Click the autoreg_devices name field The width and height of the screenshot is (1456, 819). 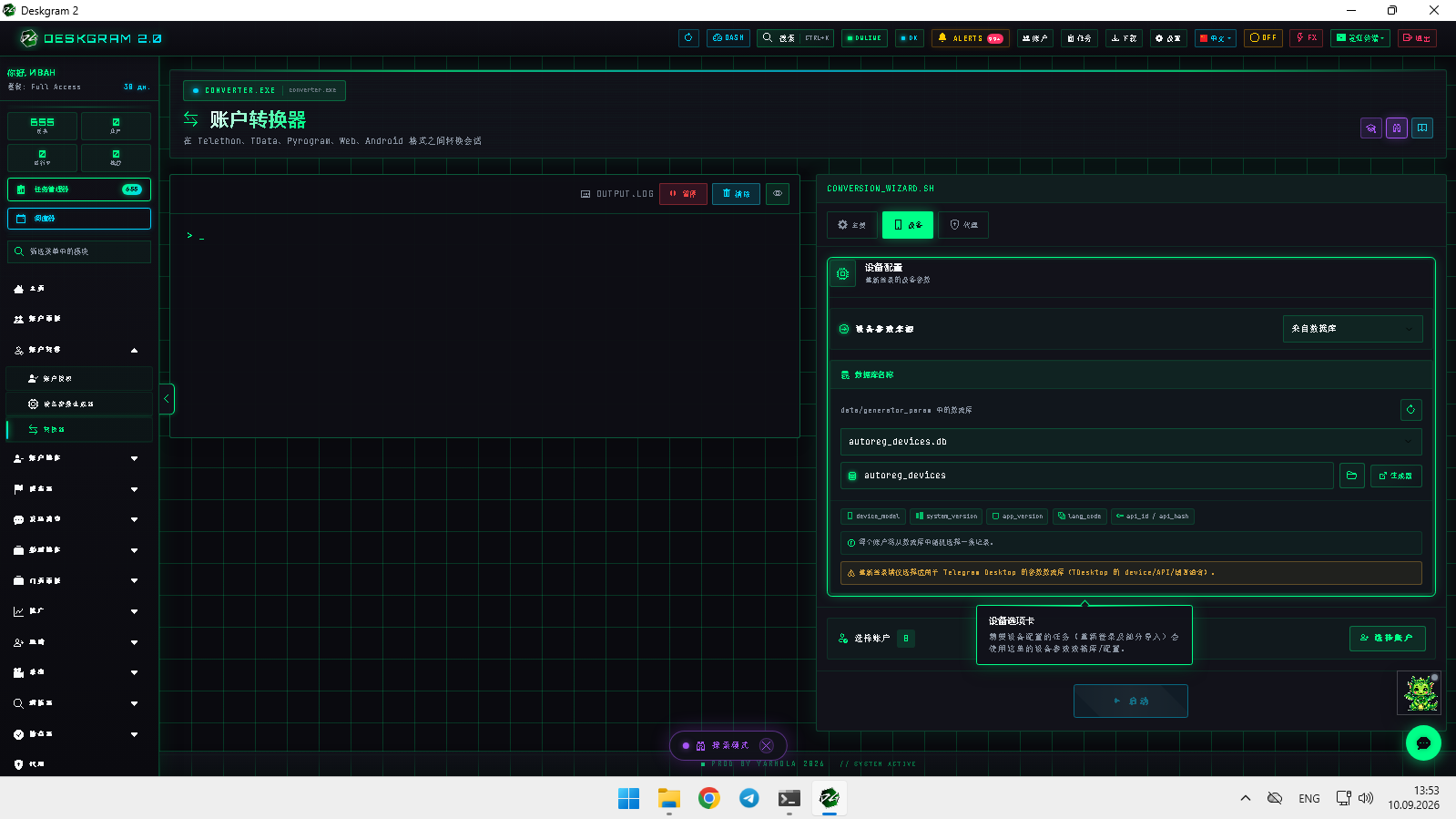click(1087, 476)
